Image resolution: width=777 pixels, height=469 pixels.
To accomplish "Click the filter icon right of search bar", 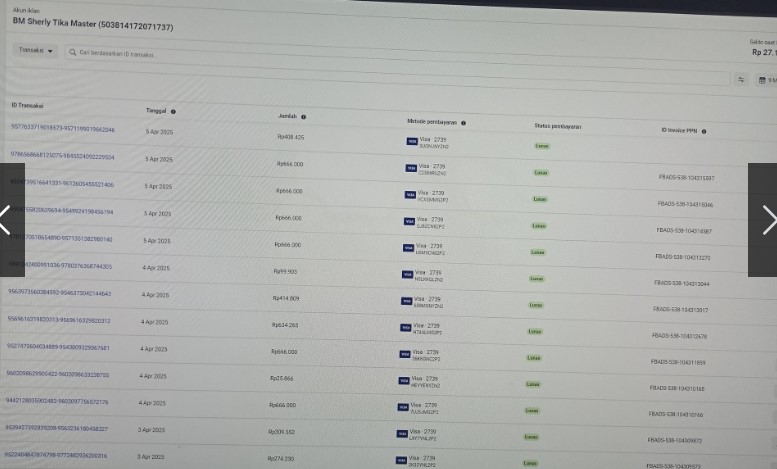I will click(741, 79).
